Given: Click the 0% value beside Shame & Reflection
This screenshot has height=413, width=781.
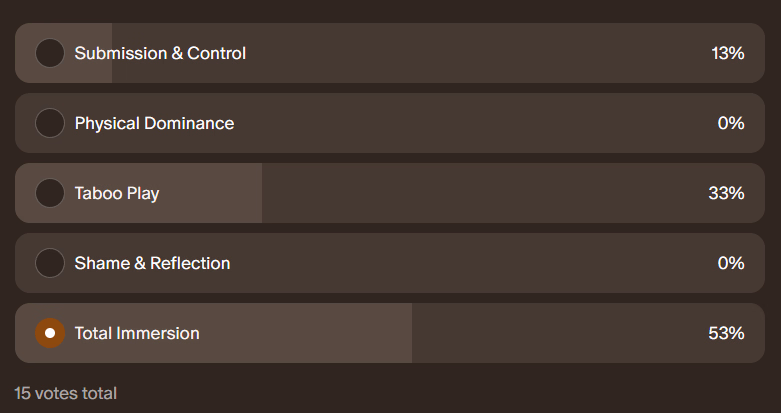Looking at the screenshot, I should tap(731, 263).
